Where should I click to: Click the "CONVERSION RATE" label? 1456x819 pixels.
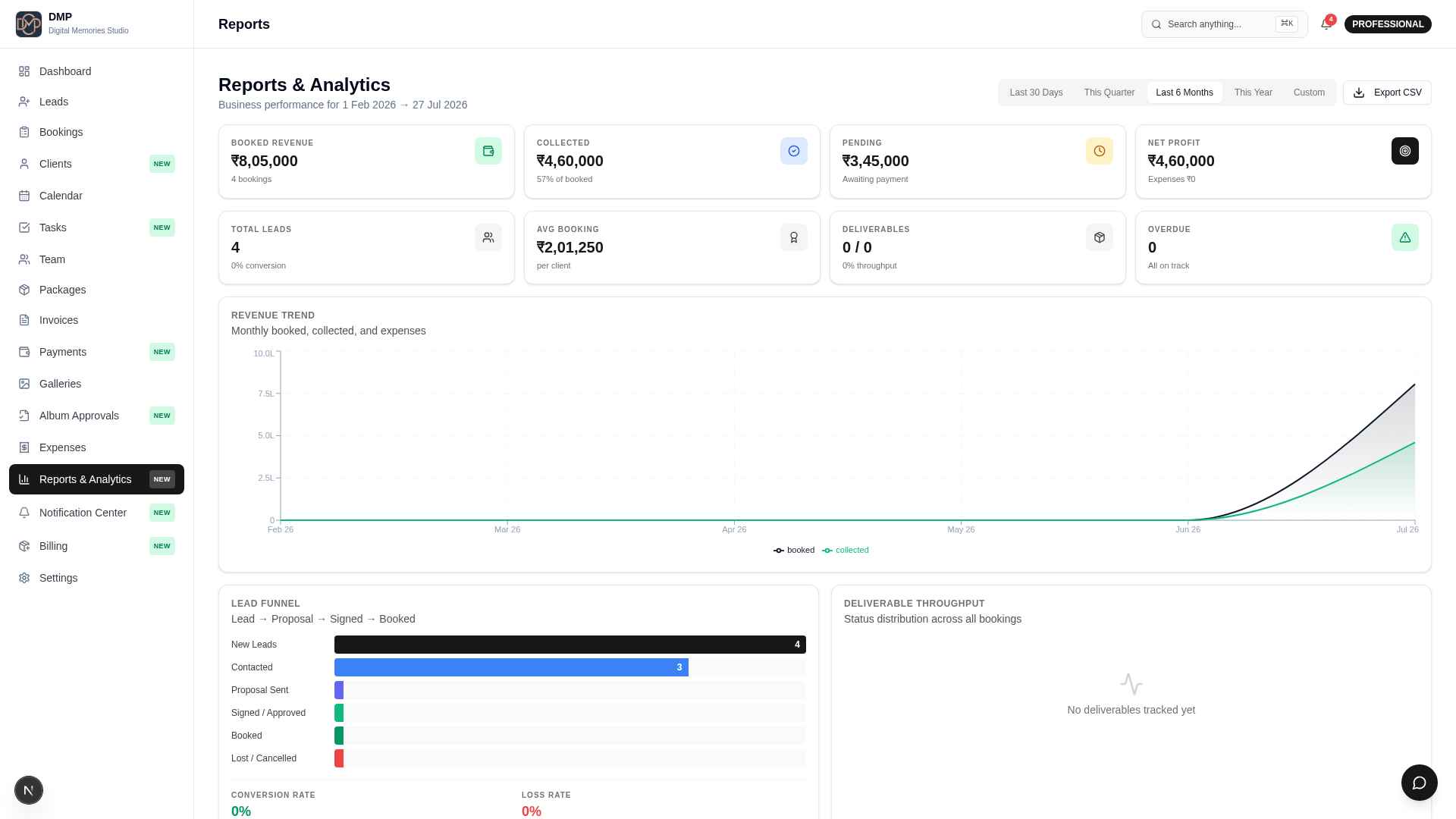(273, 795)
